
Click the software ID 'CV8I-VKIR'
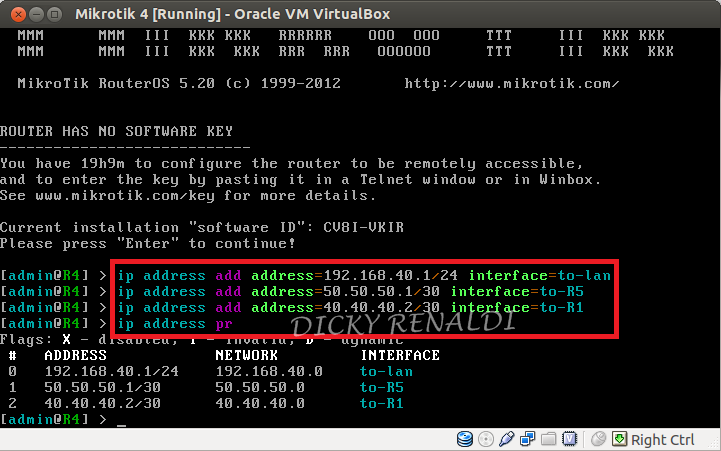click(x=363, y=228)
